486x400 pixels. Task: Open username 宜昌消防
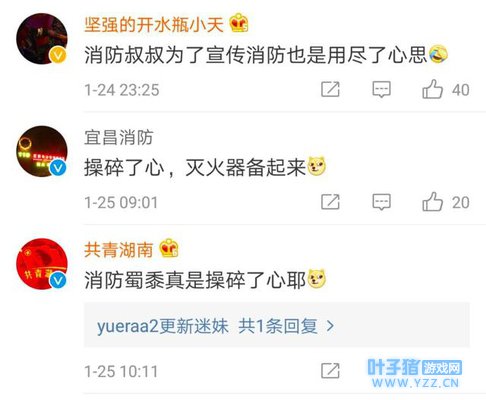[119, 137]
